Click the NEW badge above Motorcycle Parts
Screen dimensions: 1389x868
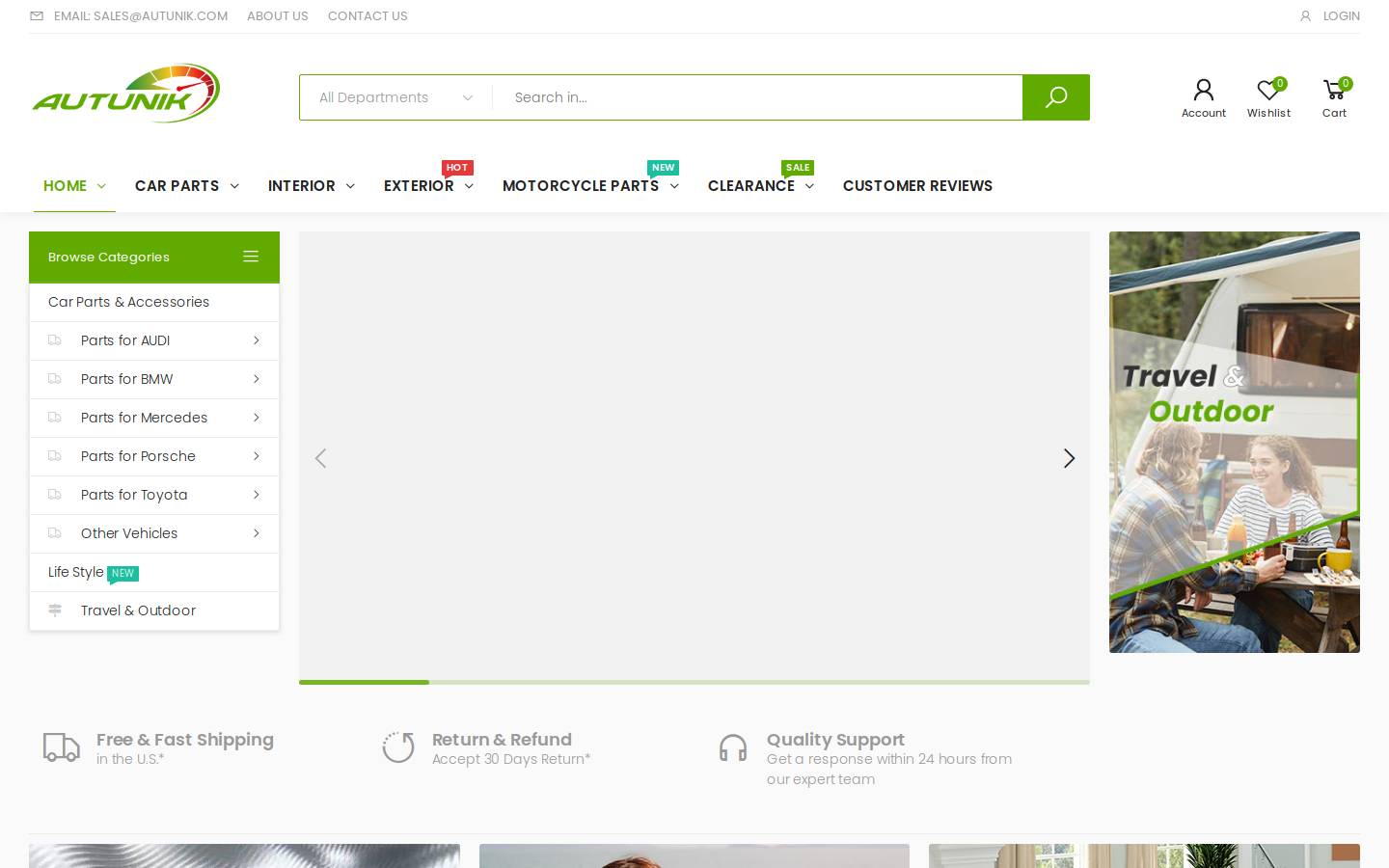point(663,168)
